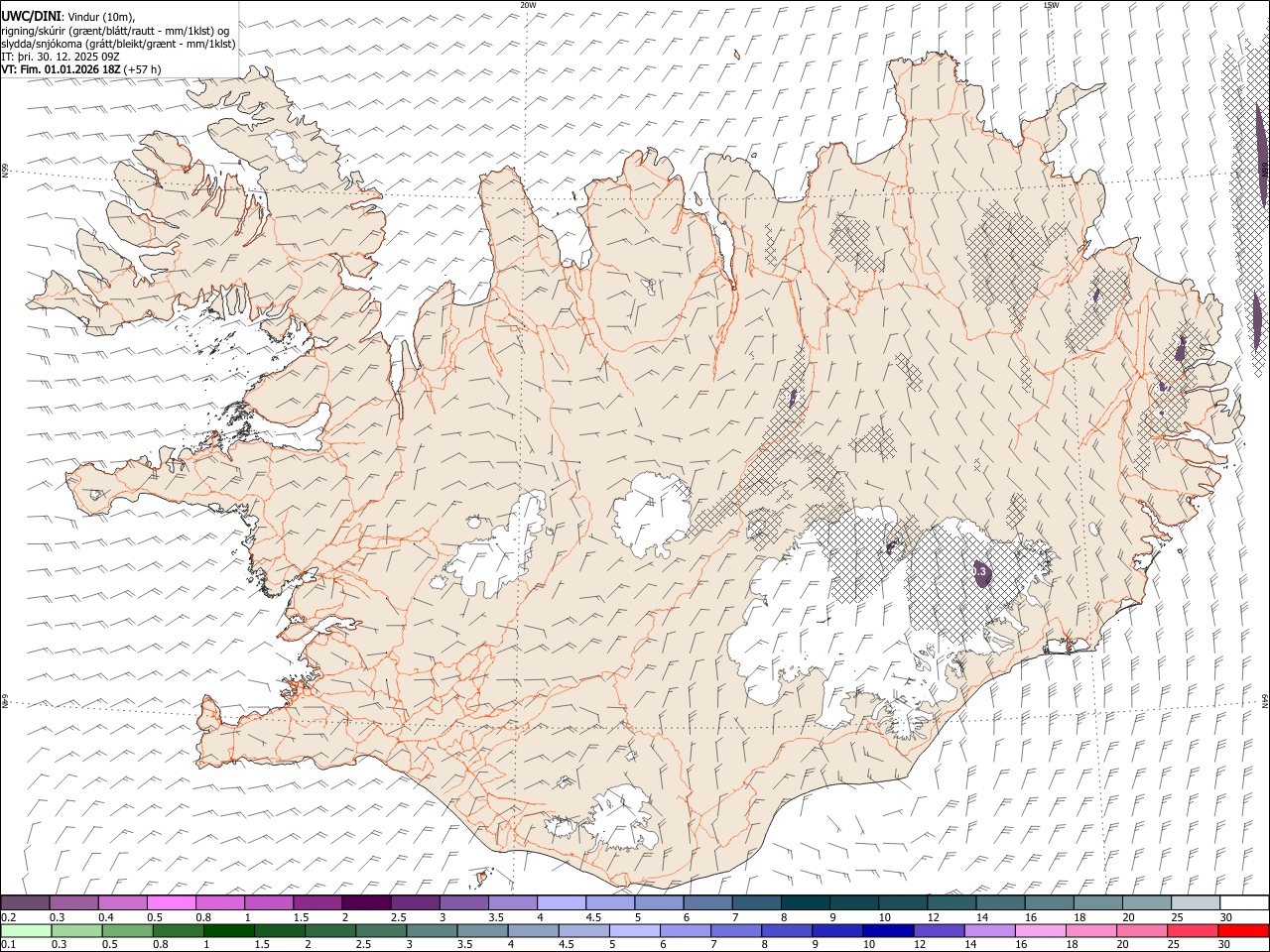Click the rigning/skúrir legend description line
The height and width of the screenshot is (952, 1270).
(115, 31)
